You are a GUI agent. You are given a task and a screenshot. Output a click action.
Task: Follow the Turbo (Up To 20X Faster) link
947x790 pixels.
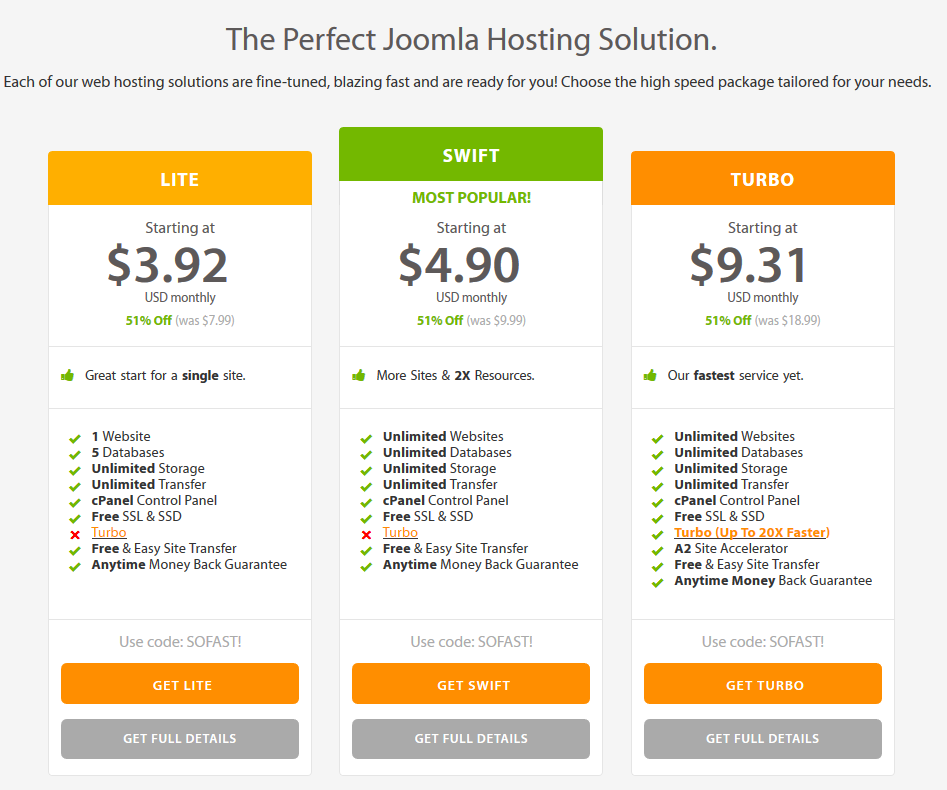pyautogui.click(x=752, y=533)
